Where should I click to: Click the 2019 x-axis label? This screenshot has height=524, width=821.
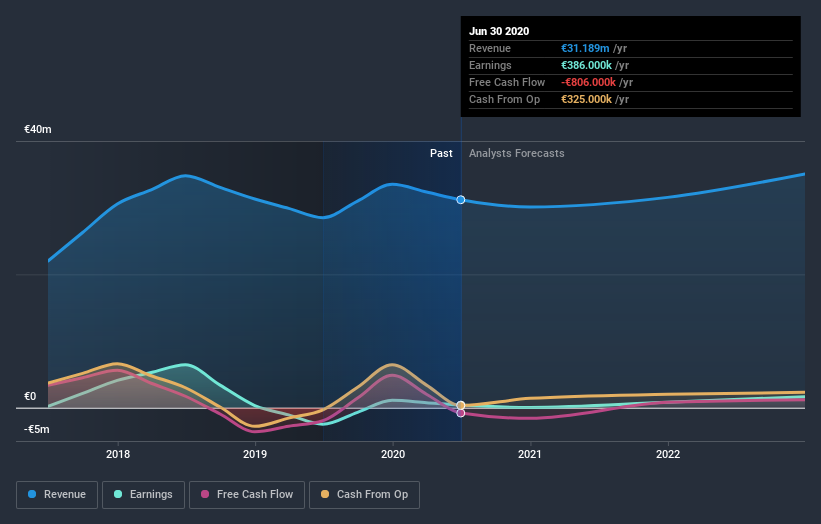255,454
